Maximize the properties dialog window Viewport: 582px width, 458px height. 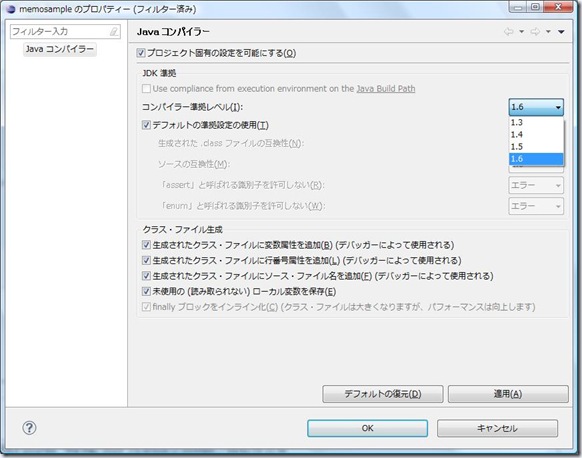(x=535, y=7)
